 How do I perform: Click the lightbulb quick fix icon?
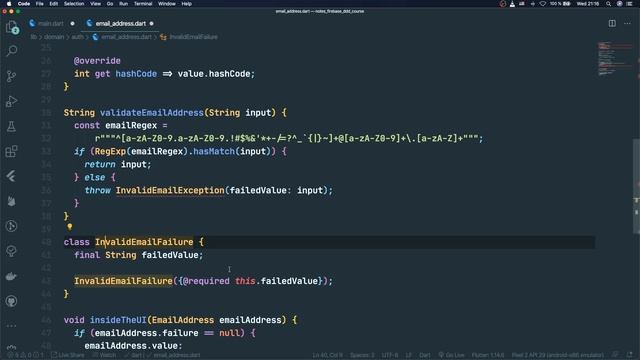pyautogui.click(x=70, y=226)
